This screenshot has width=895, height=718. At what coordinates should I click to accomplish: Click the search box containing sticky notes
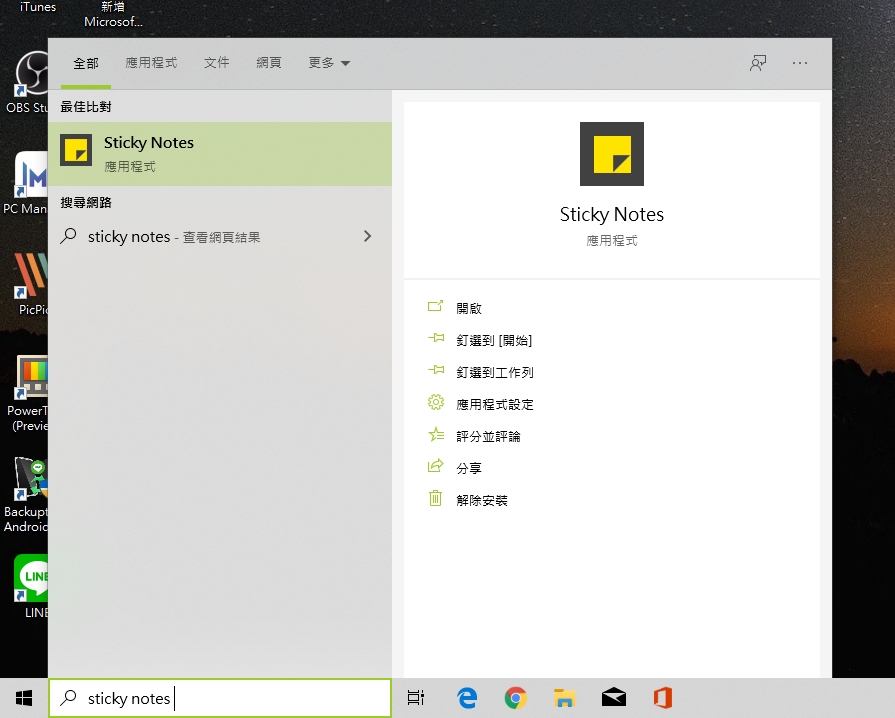tap(220, 698)
